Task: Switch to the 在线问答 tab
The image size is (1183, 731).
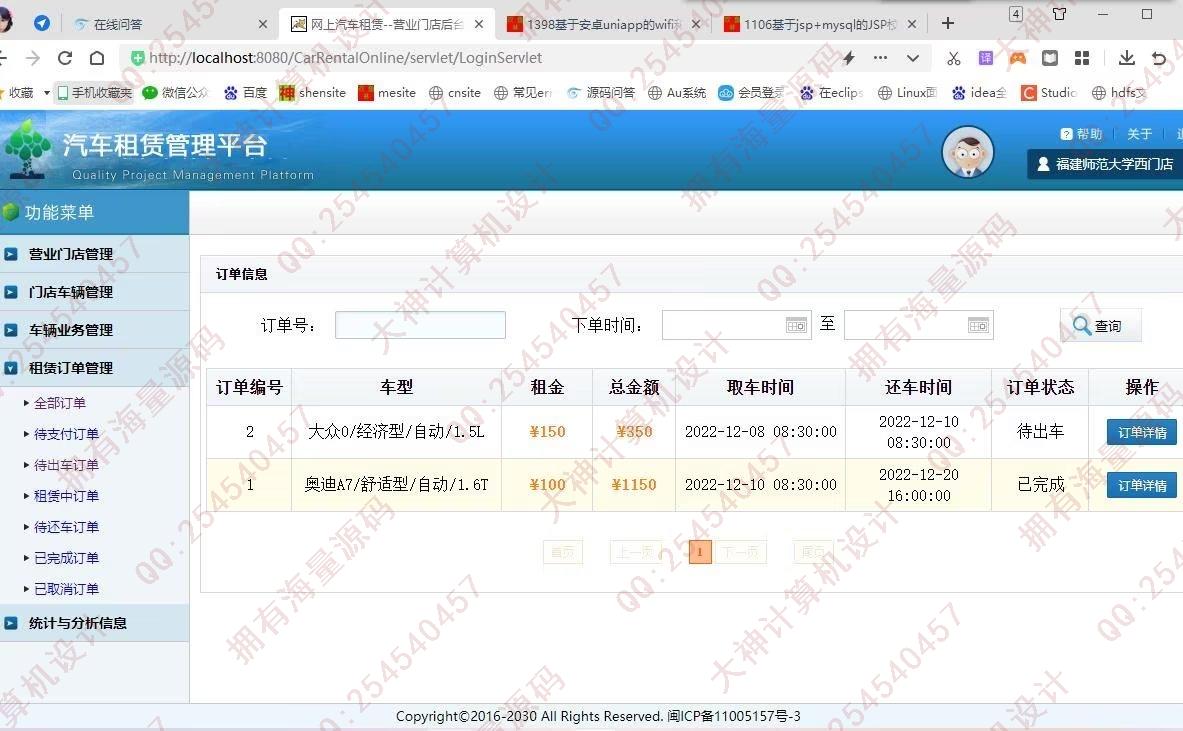Action: click(170, 24)
